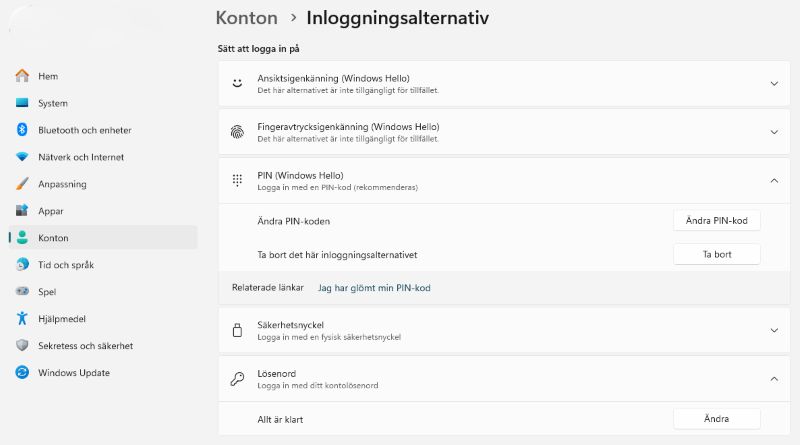Click the Säkerhetsnyckel title
Screen dimensions: 800x445
click(x=290, y=325)
